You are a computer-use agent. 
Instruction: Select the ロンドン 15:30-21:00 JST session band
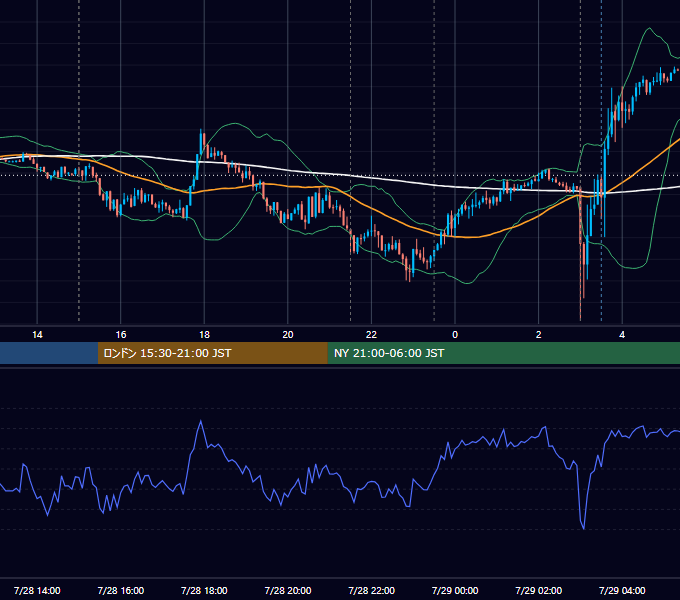pyautogui.click(x=212, y=353)
